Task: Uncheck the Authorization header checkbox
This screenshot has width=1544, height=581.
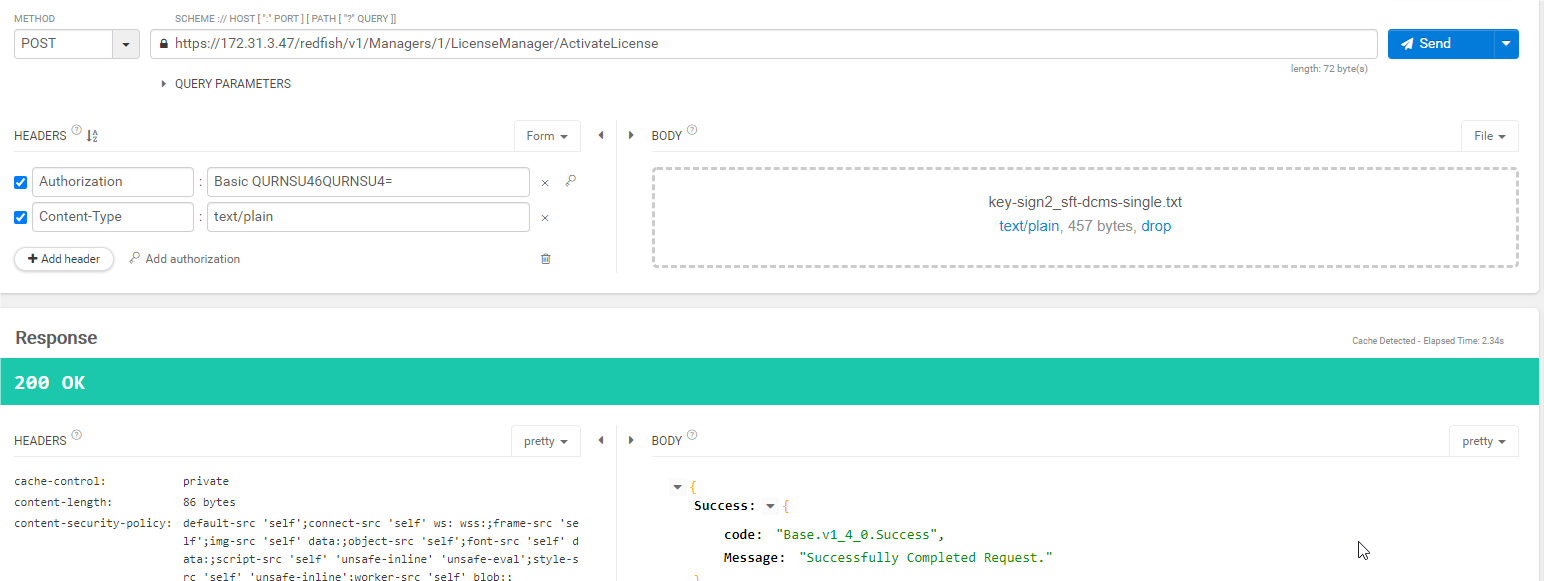Action: [21, 182]
